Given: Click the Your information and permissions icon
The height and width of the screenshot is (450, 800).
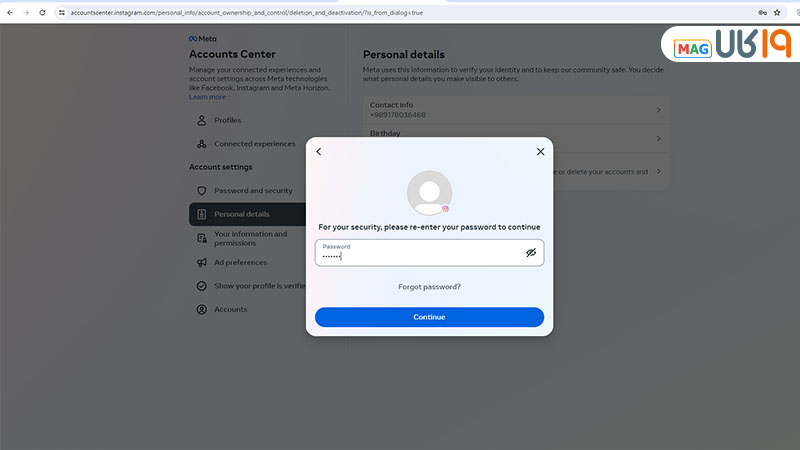Looking at the screenshot, I should [202, 238].
